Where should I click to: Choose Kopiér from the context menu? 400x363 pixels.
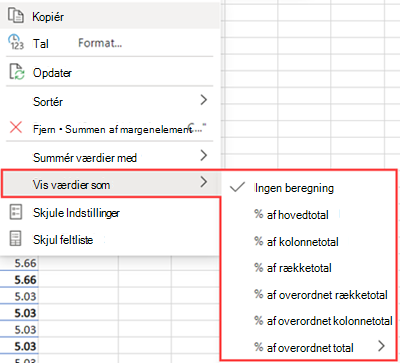110,16
